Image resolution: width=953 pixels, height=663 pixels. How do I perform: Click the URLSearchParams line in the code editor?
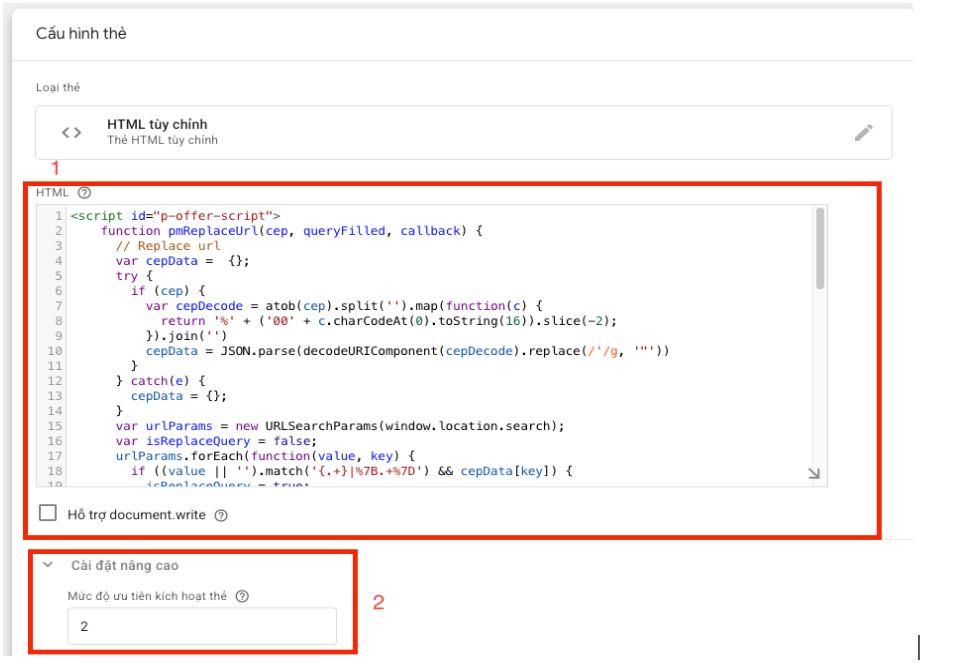340,425
